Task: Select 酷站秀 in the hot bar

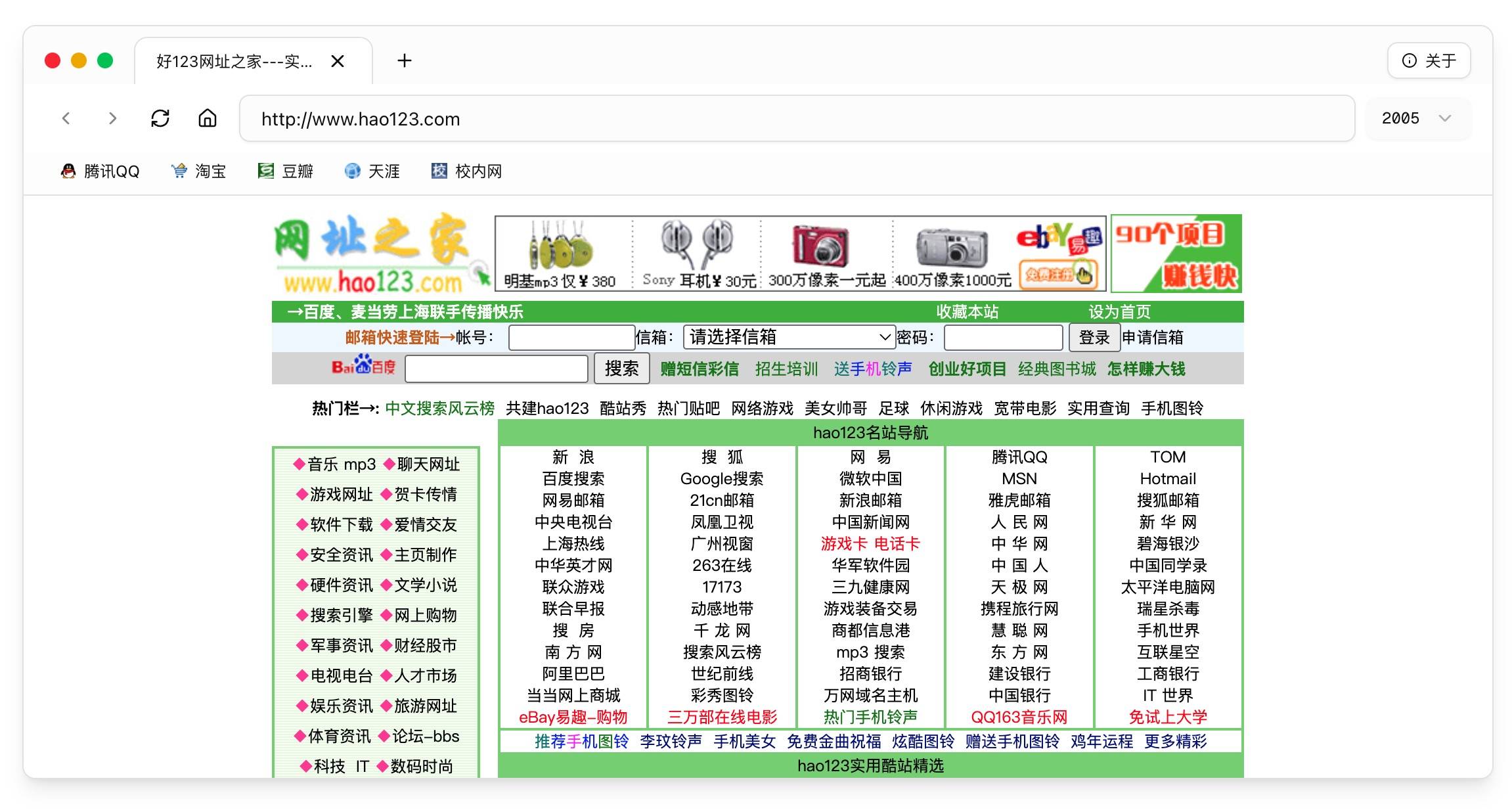Action: point(623,408)
